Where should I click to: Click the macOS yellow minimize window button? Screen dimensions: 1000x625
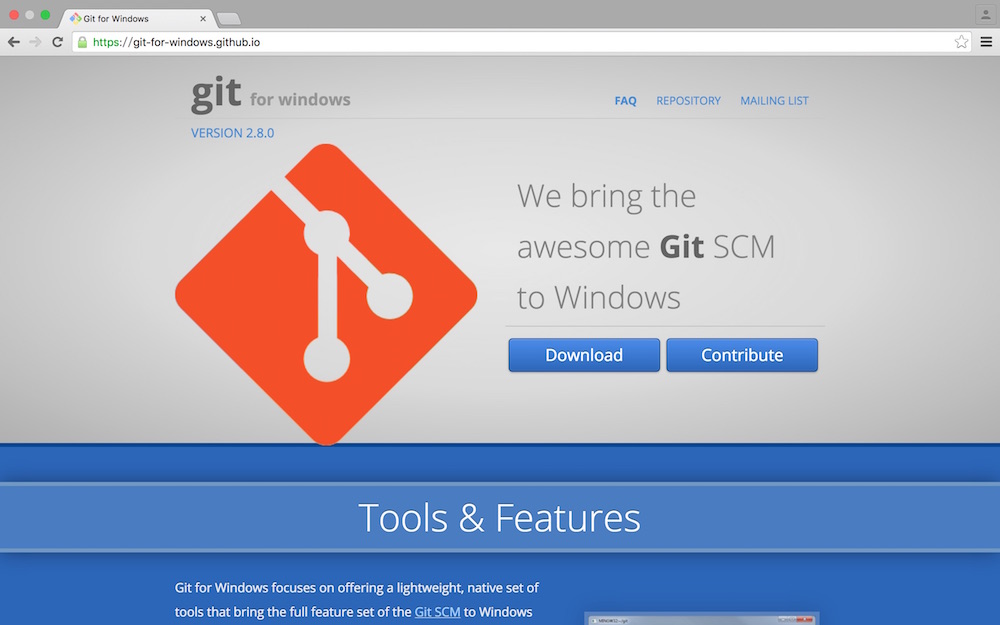coord(29,15)
